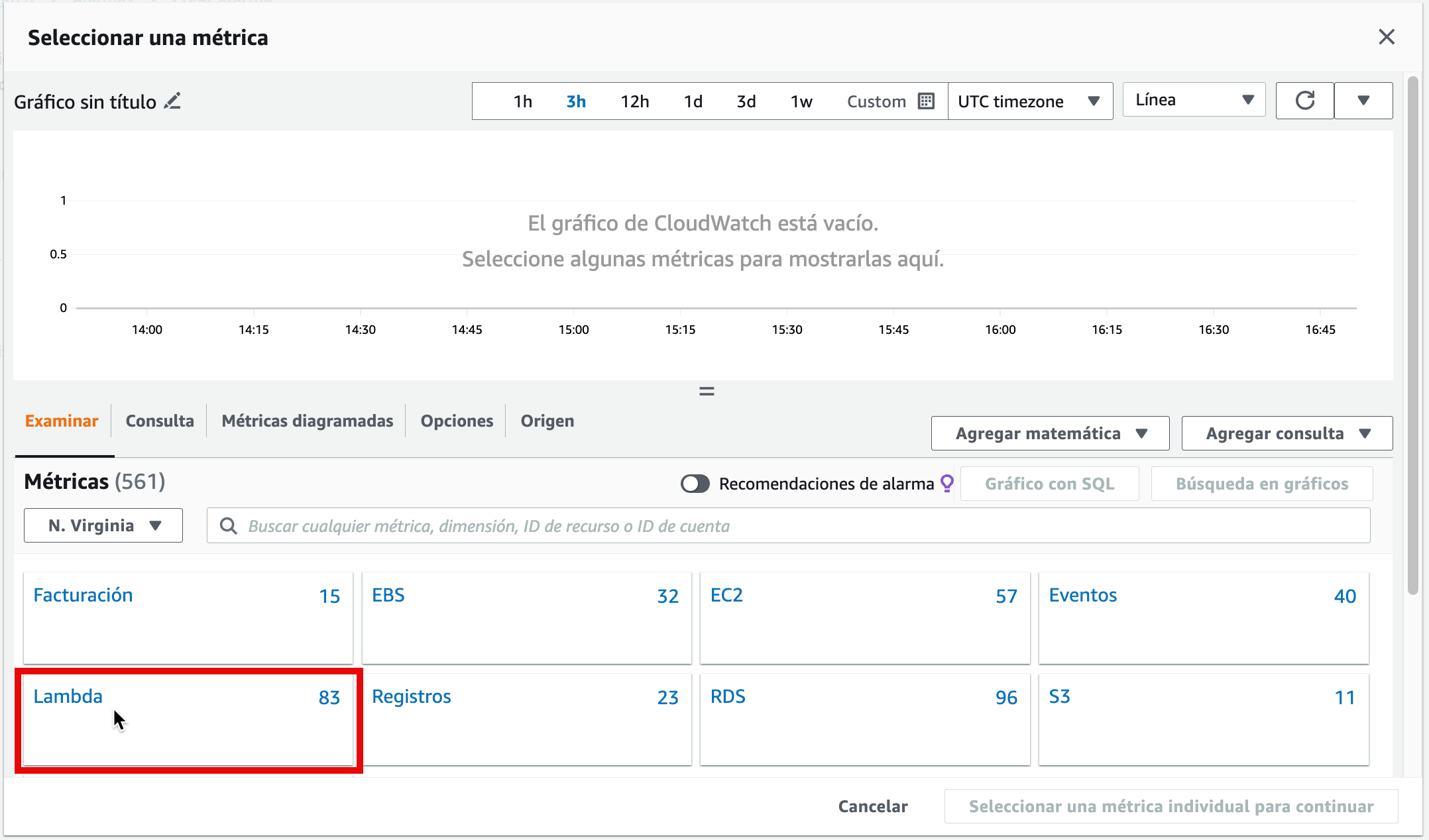Screen dimensions: 1429x840
Task: Select the 3h time range
Action: [x=576, y=101]
